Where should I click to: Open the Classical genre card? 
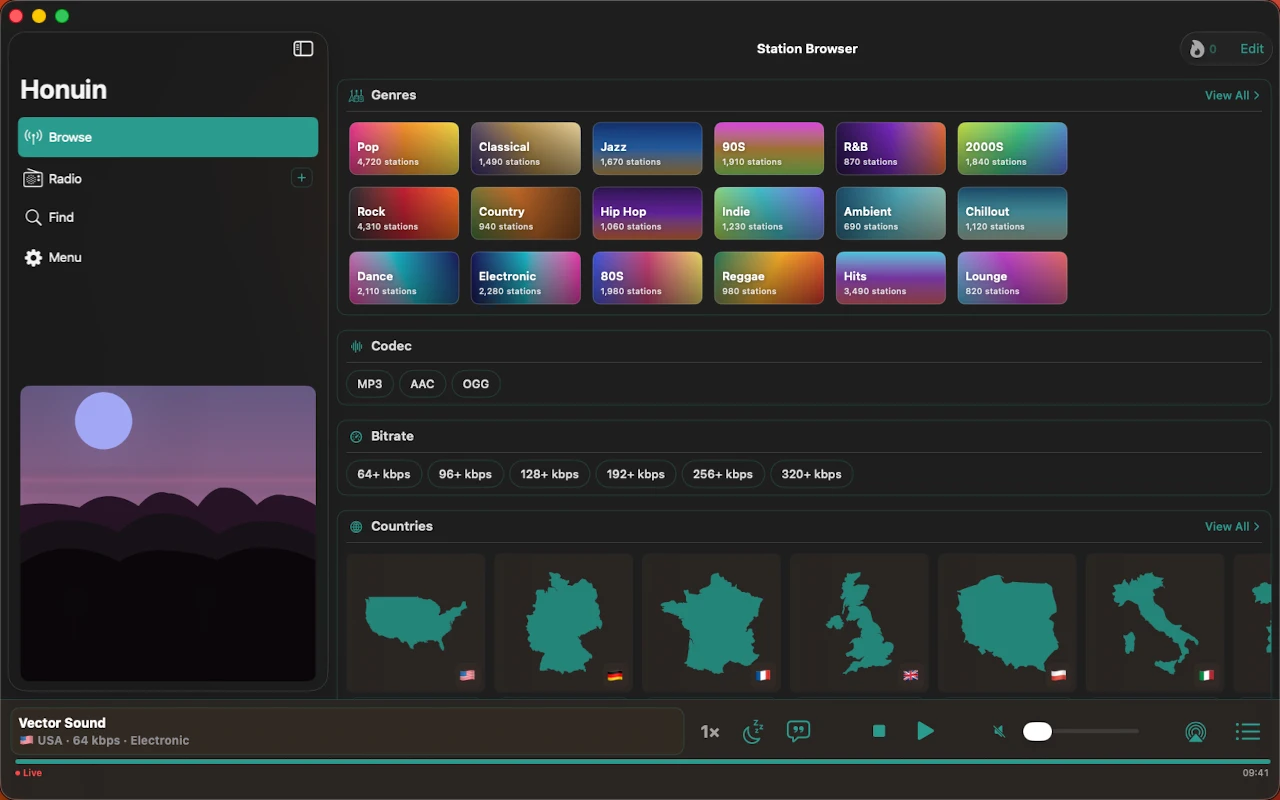click(x=526, y=148)
